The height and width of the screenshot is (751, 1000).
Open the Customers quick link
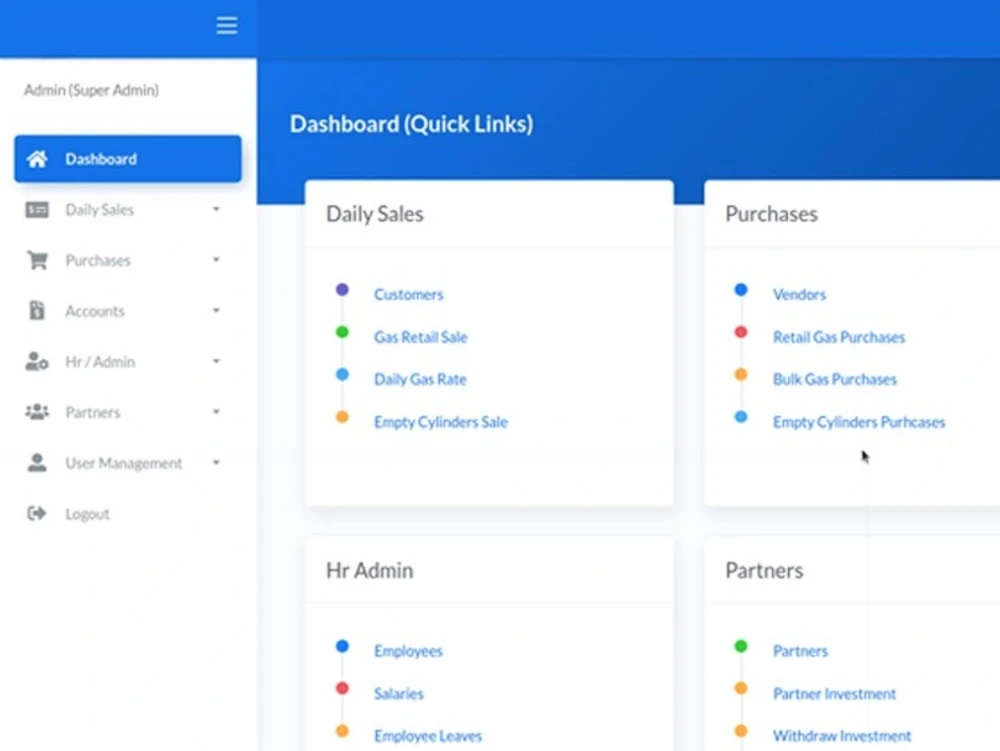coord(408,295)
